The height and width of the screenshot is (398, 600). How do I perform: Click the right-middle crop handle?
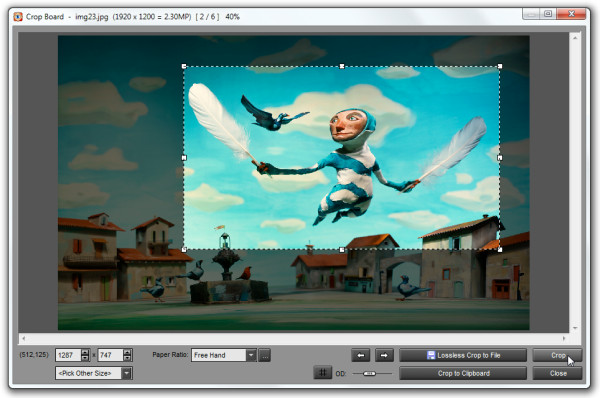click(500, 158)
